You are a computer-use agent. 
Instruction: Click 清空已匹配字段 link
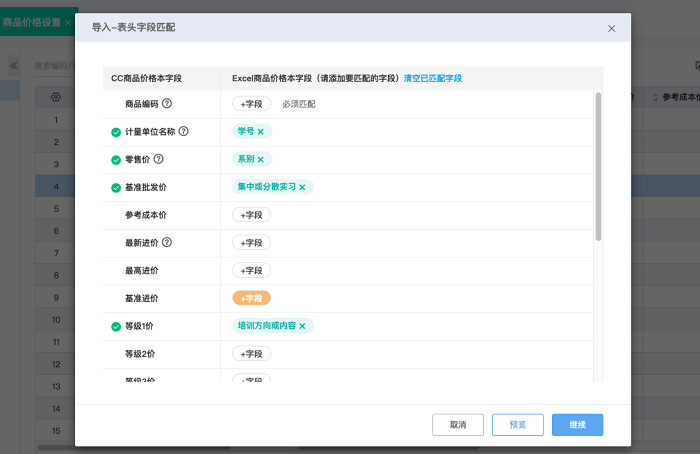[x=433, y=78]
